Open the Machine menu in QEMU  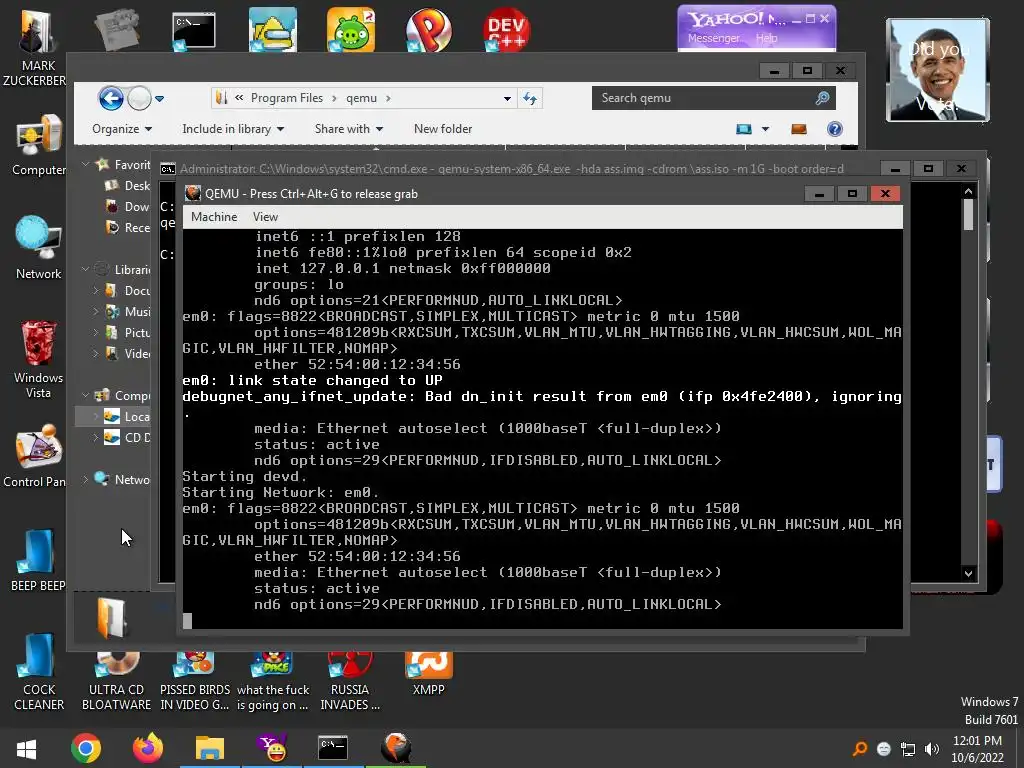pyautogui.click(x=214, y=217)
